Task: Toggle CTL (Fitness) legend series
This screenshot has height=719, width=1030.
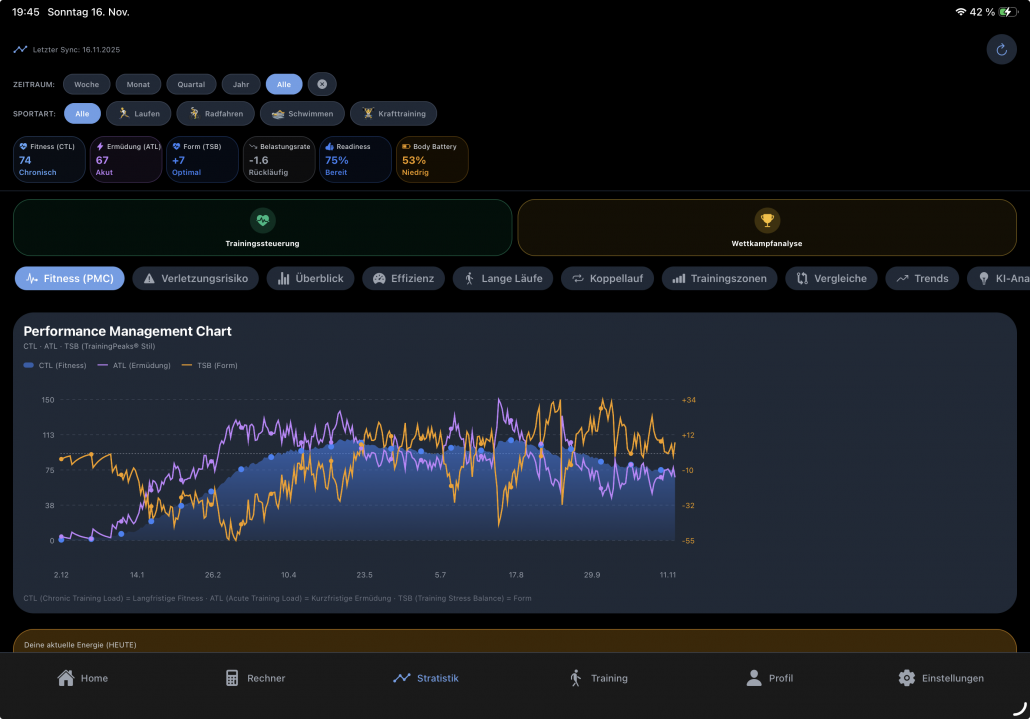Action: 54,366
